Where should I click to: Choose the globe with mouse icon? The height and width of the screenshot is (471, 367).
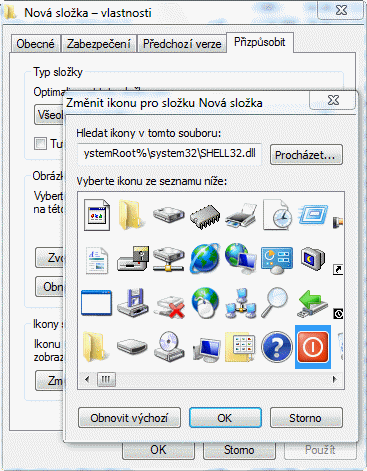tap(205, 303)
